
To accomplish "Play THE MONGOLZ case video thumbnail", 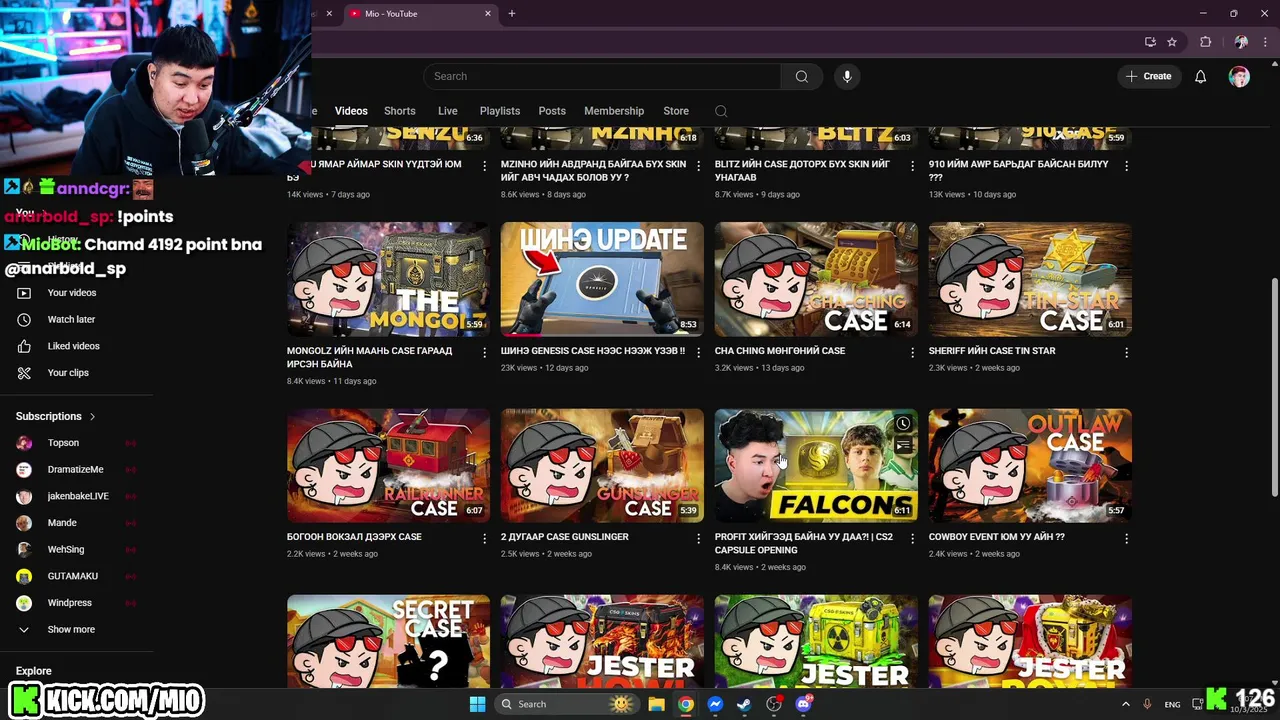I will (388, 279).
